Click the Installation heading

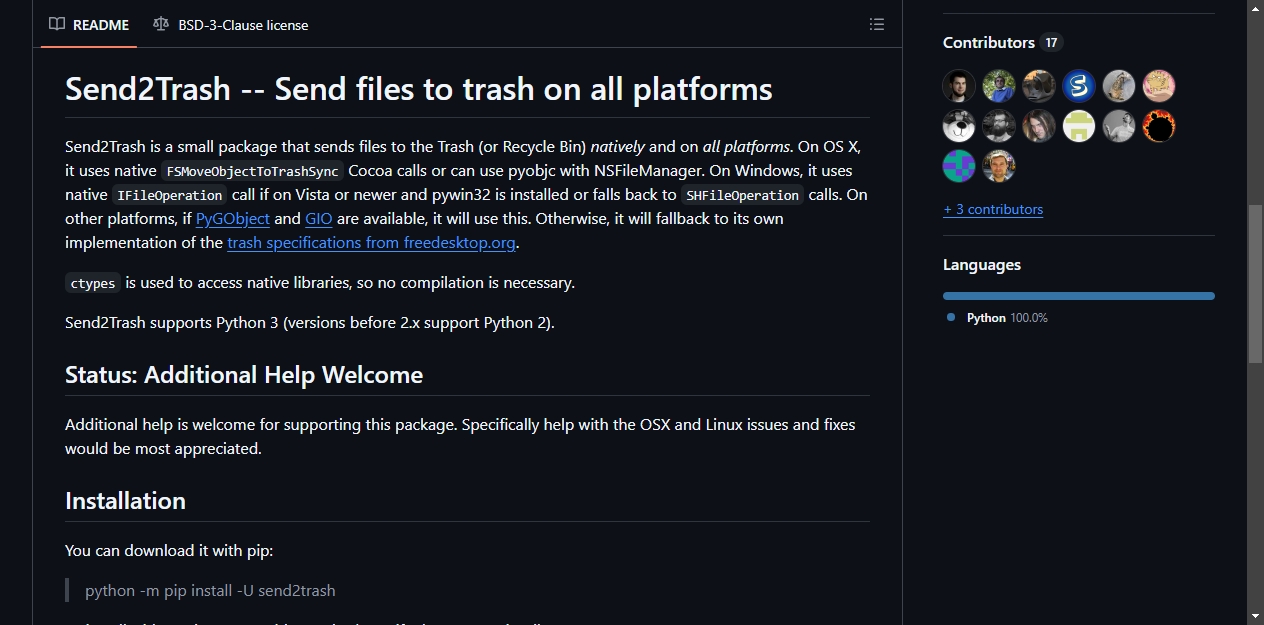pos(125,501)
